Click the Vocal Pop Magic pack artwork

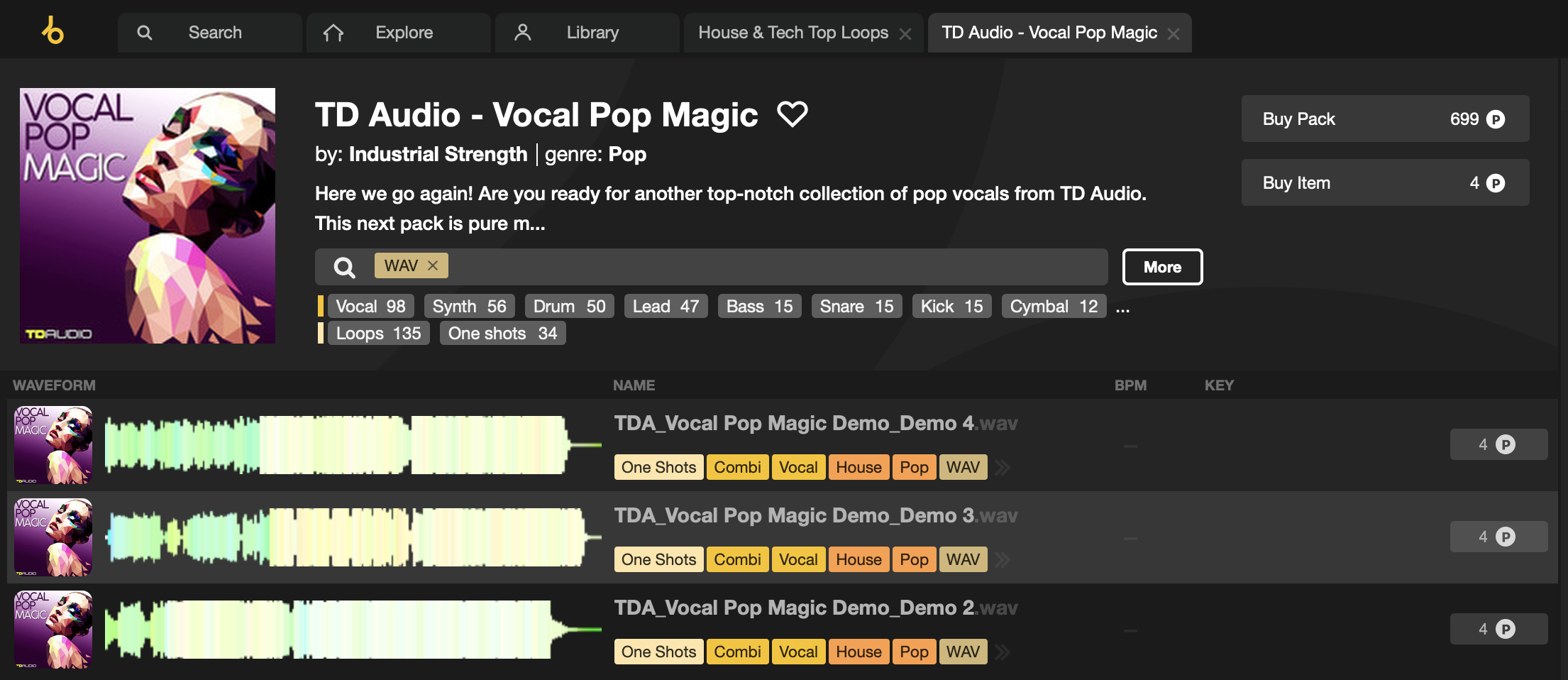pos(147,214)
